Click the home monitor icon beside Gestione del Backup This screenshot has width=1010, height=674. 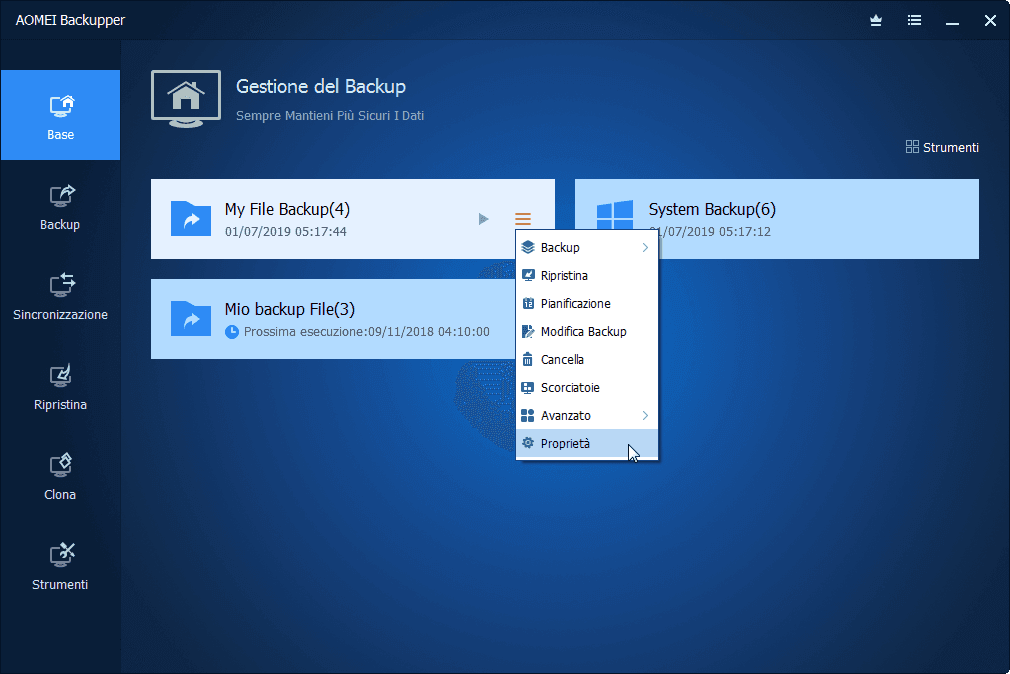pos(186,99)
